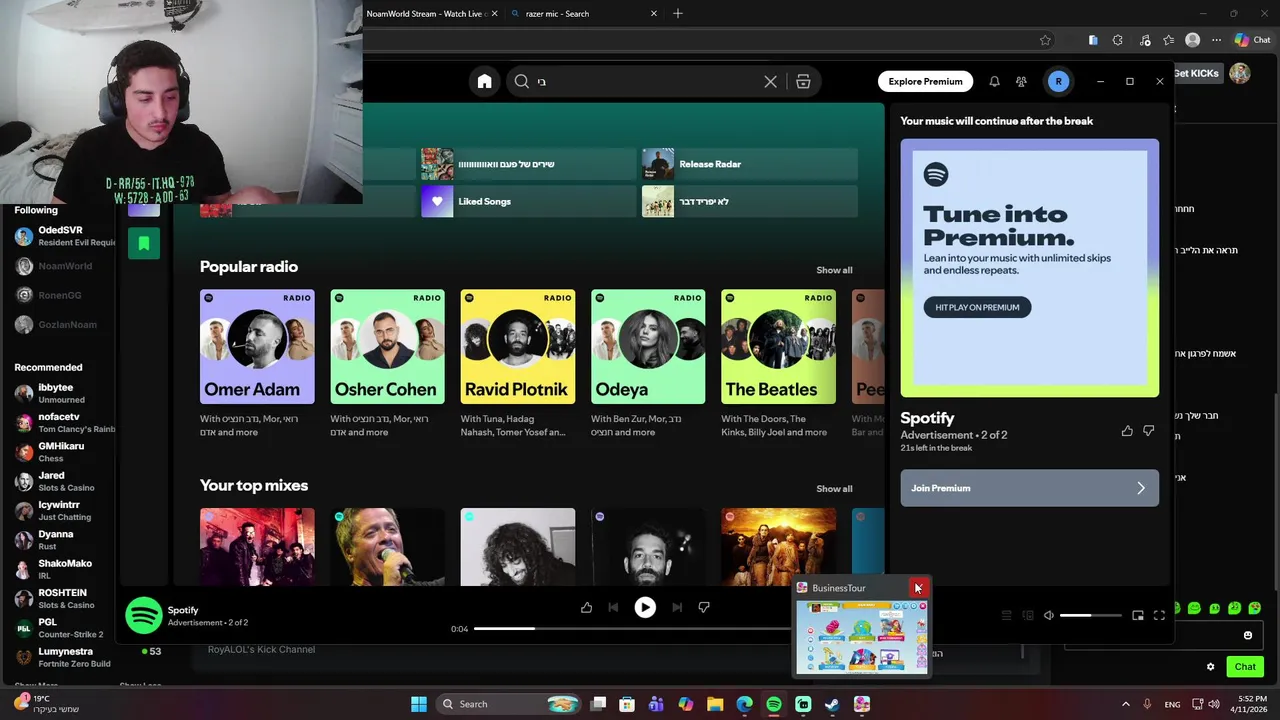1280x720 pixels.
Task: Mute Spotify with the speaker icon
Action: click(x=1048, y=616)
